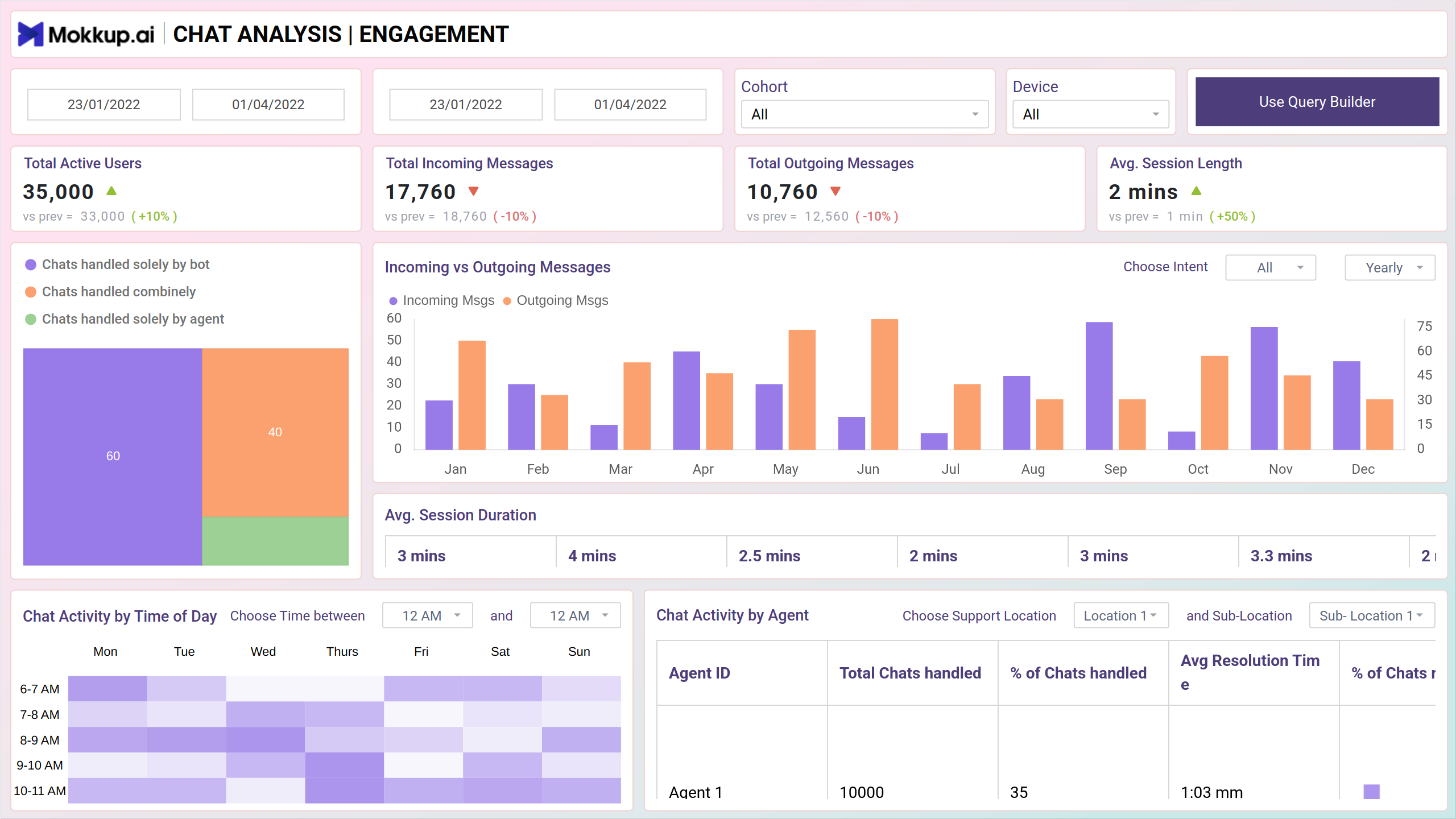Open the second 12 AM time dropdown

coord(575,615)
